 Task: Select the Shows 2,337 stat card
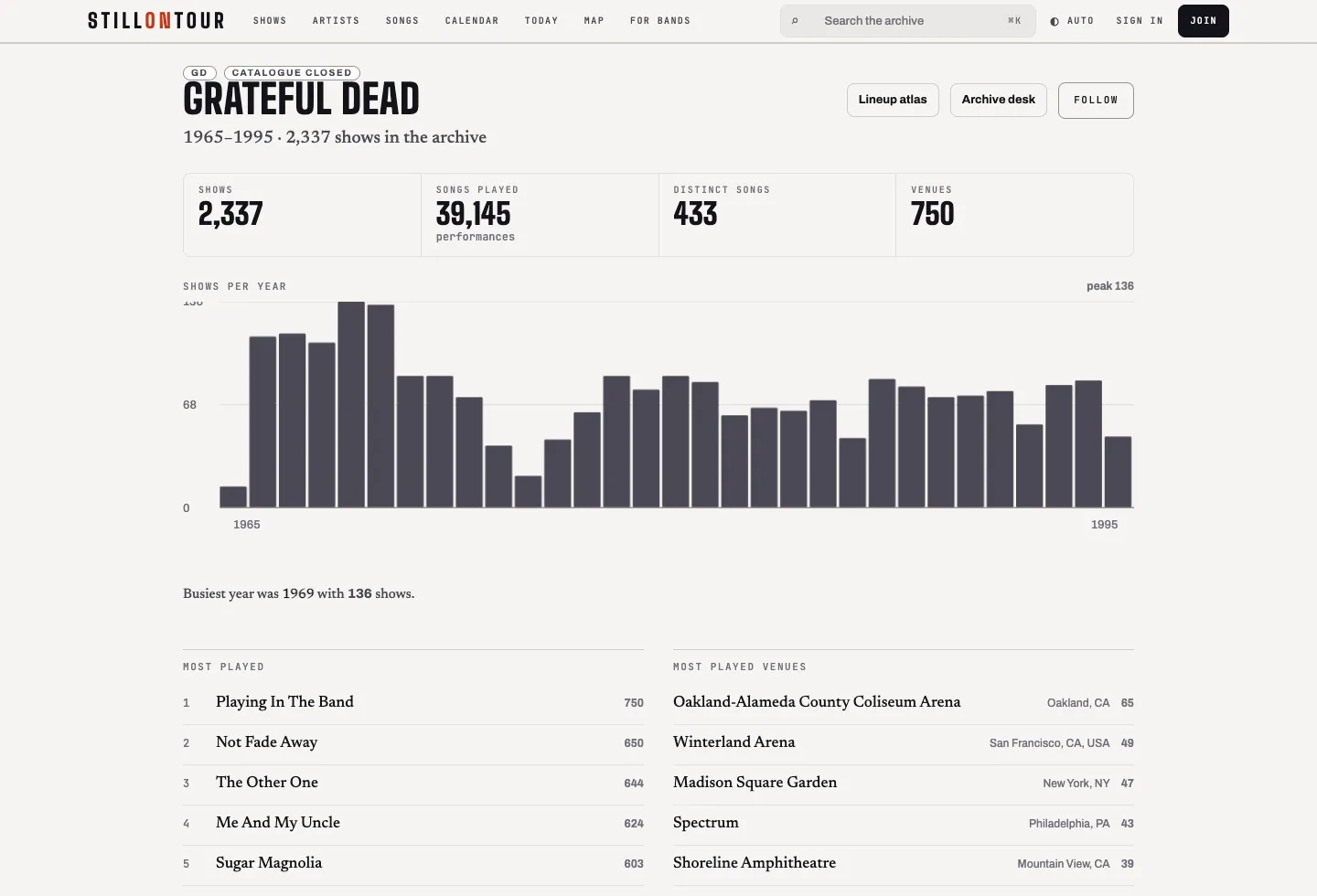click(x=302, y=215)
